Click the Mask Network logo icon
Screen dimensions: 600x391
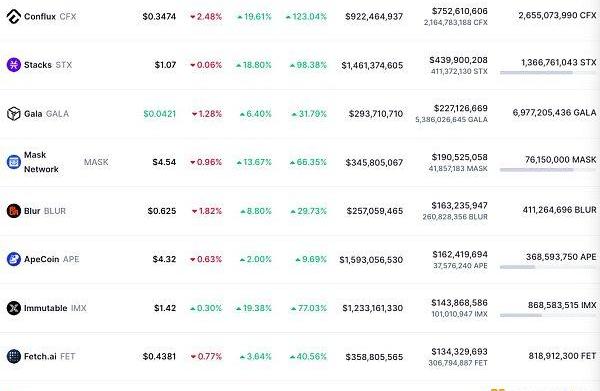tap(14, 162)
